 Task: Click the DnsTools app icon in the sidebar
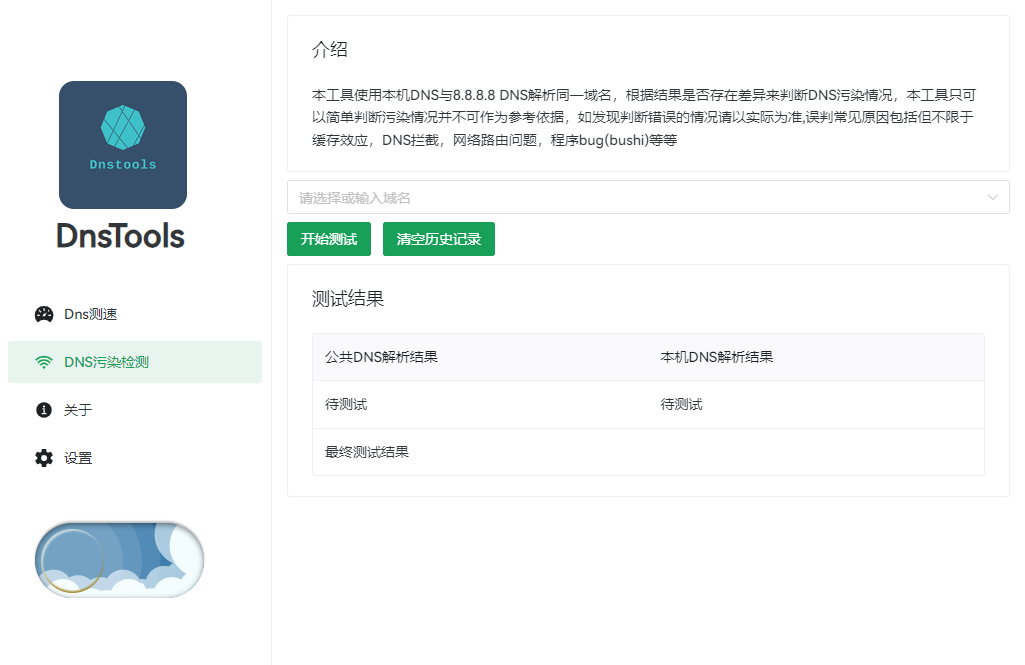click(122, 144)
